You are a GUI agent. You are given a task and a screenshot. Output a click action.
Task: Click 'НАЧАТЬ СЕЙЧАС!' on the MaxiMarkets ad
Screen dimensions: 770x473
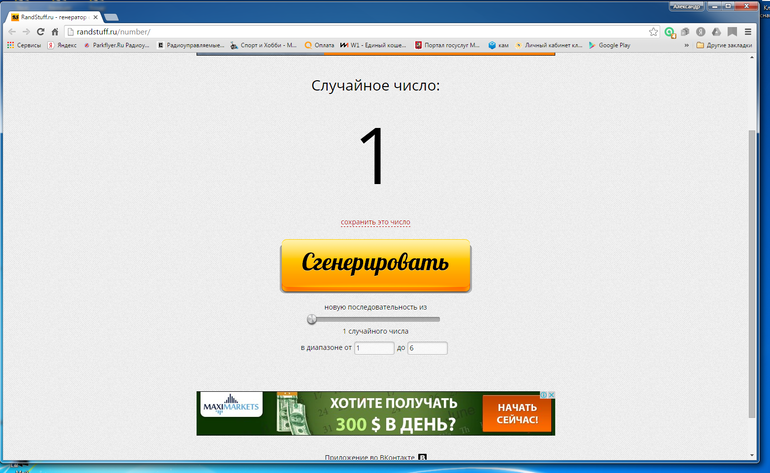point(516,413)
